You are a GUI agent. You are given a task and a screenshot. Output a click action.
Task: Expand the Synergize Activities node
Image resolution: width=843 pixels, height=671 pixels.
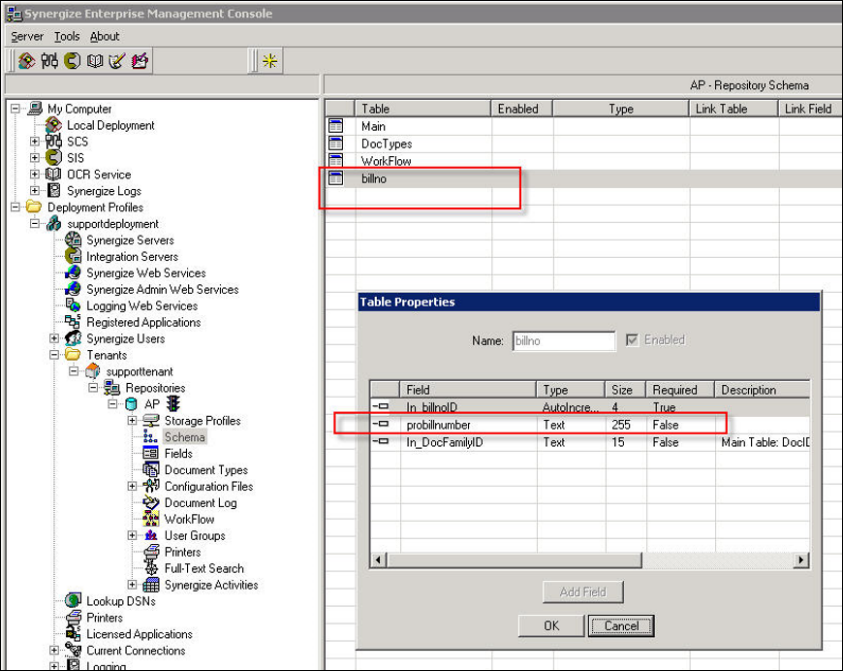tap(132, 584)
